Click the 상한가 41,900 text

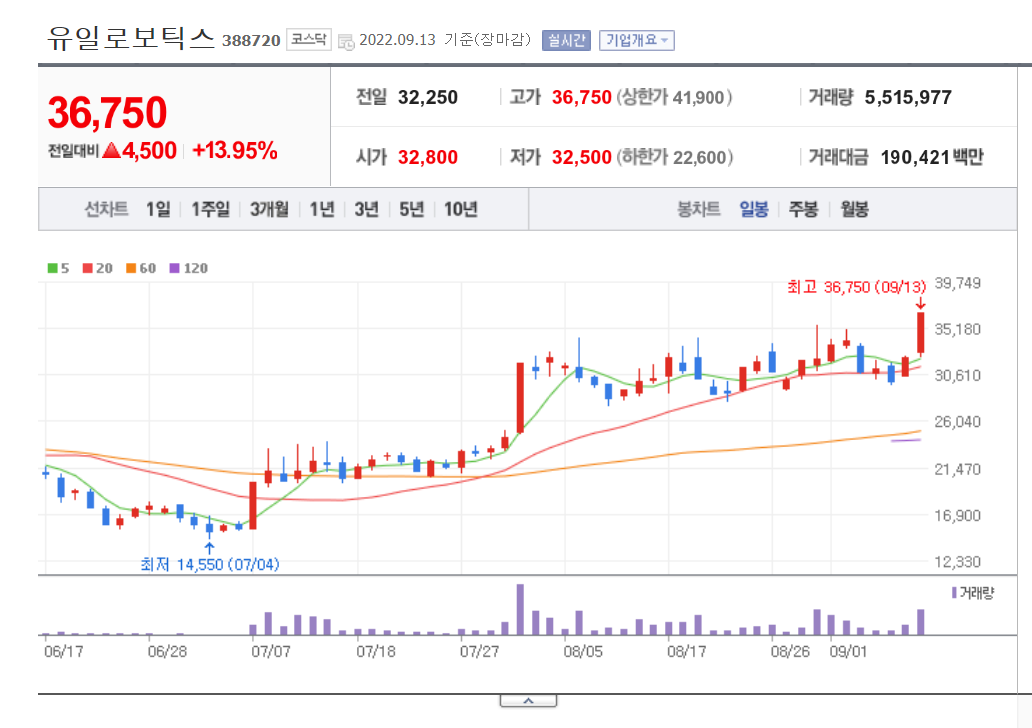click(x=674, y=97)
